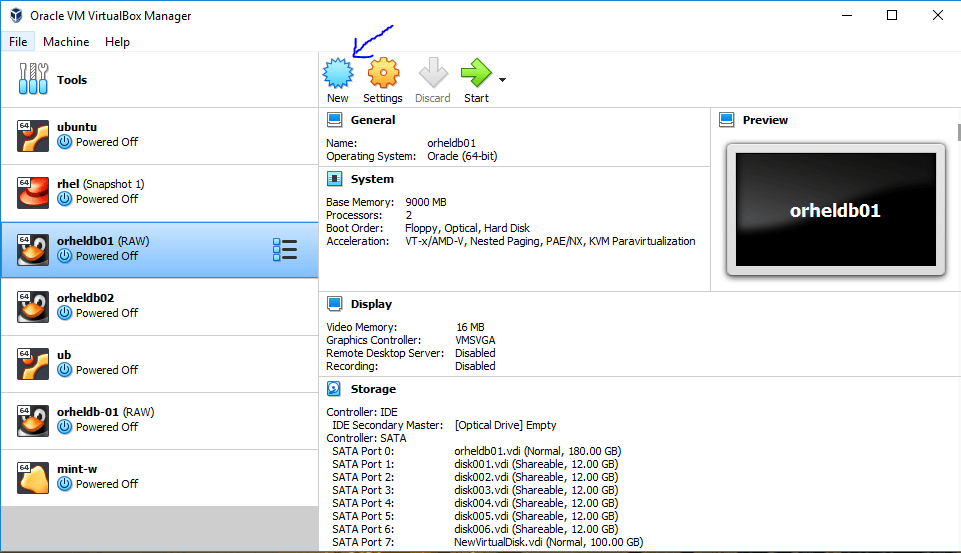The width and height of the screenshot is (961, 553).
Task: Select the rhel (Snapshot 1) machine name
Action: coord(101,184)
